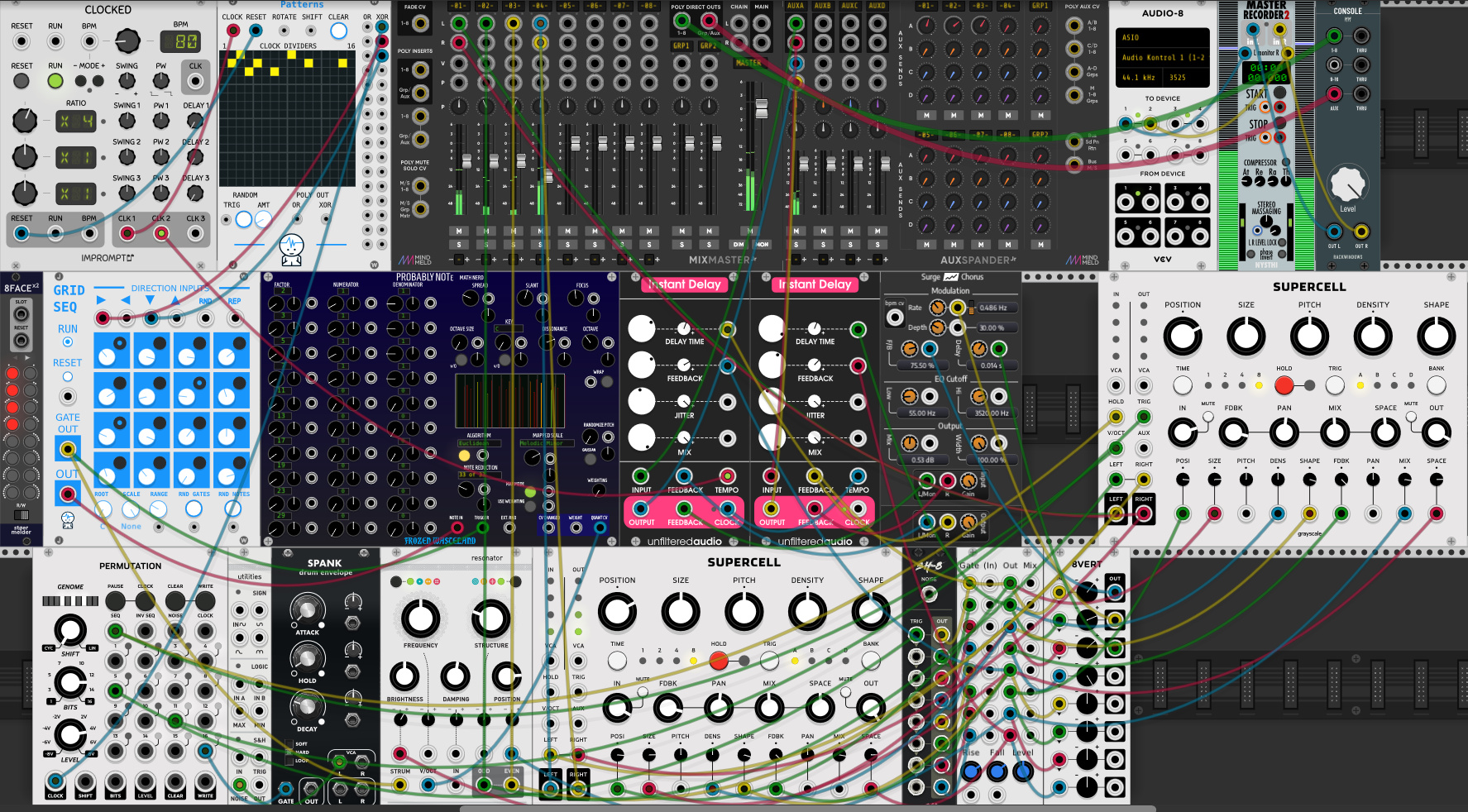The height and width of the screenshot is (812, 1468).
Task: Click the ROTATE input jack on Patterns
Action: 284,31
